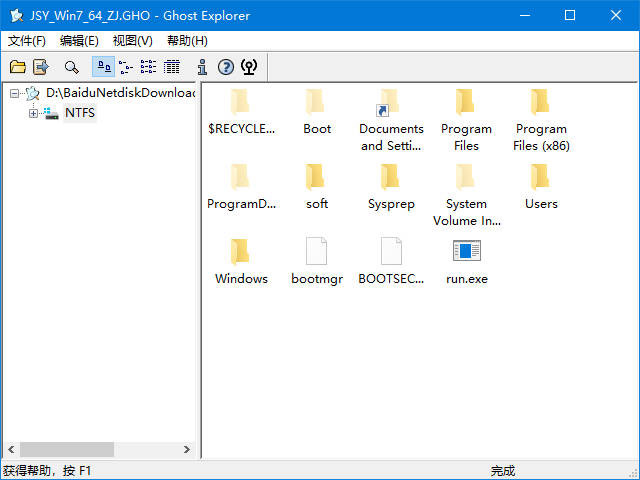
Task: Select the Sysprep folder
Action: point(391,187)
